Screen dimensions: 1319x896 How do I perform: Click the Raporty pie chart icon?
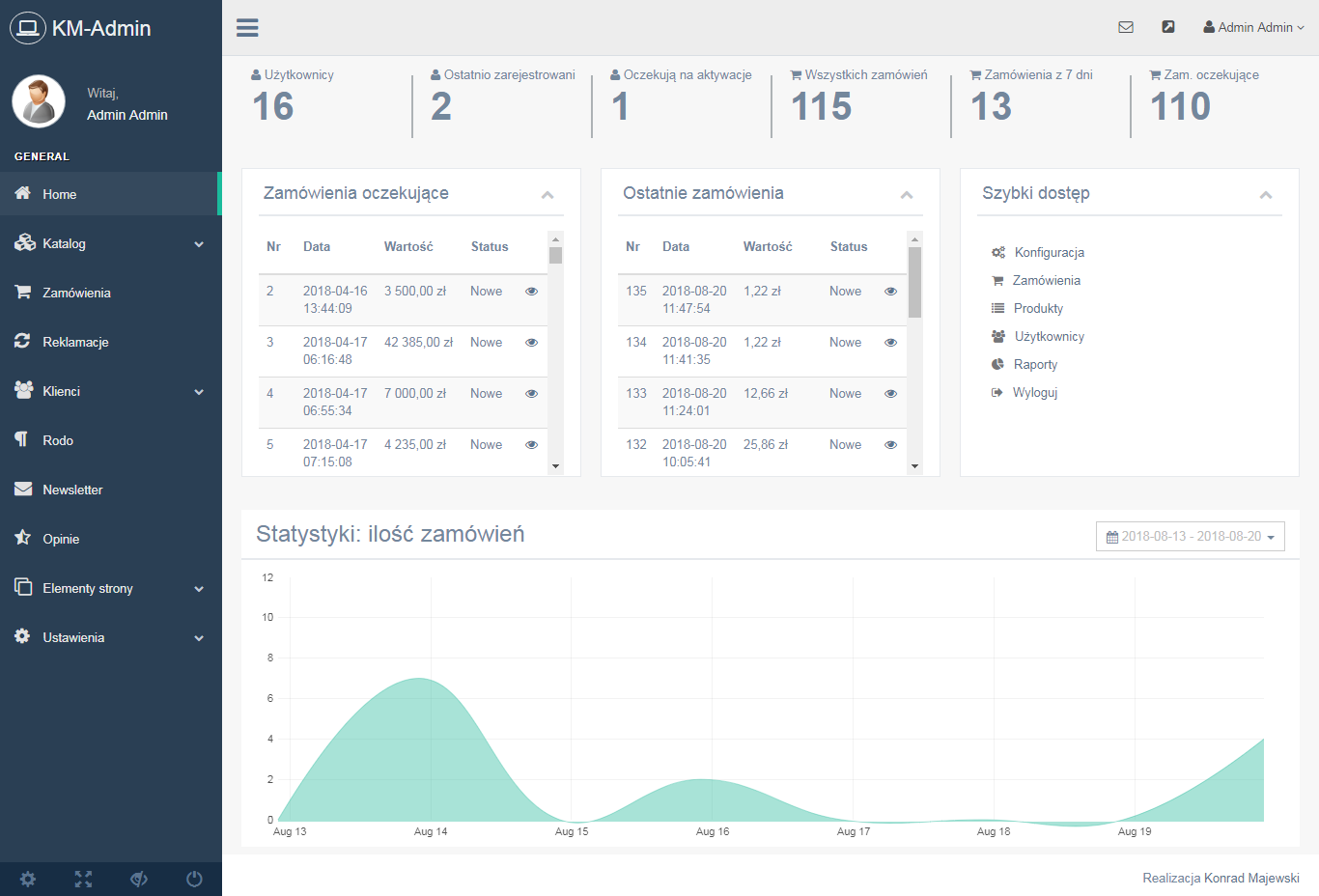pos(998,364)
